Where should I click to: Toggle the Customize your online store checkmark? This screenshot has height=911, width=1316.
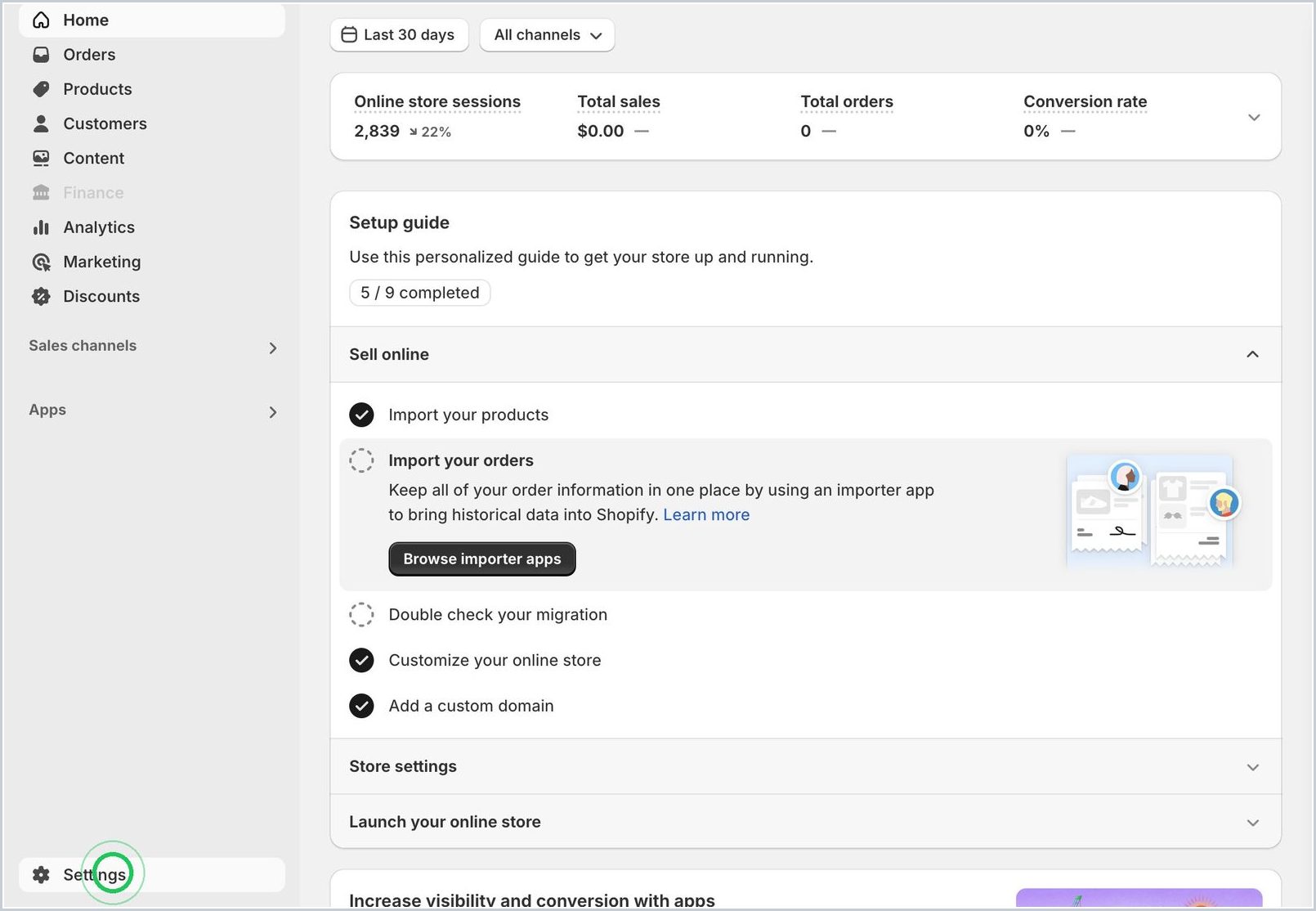pos(361,660)
